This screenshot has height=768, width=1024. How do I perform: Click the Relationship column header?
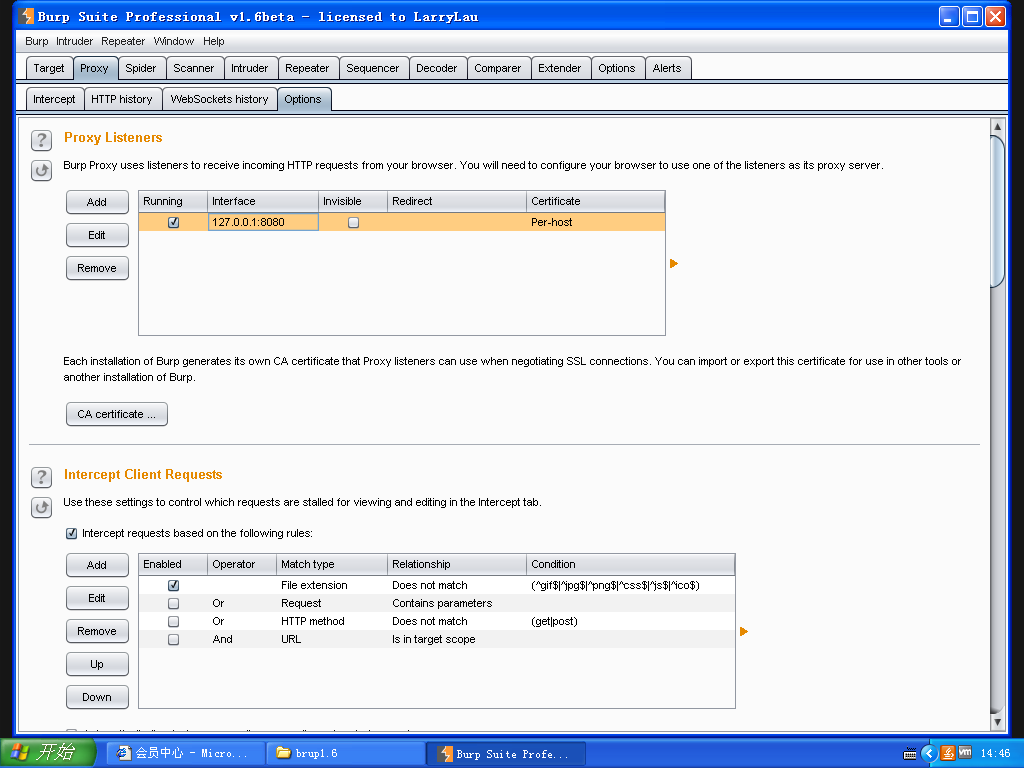click(x=457, y=564)
